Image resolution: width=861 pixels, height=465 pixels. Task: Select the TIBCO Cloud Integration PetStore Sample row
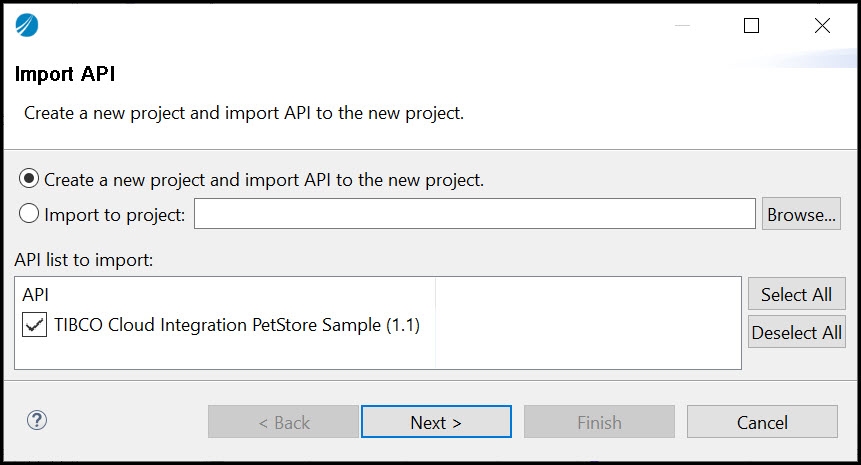236,325
